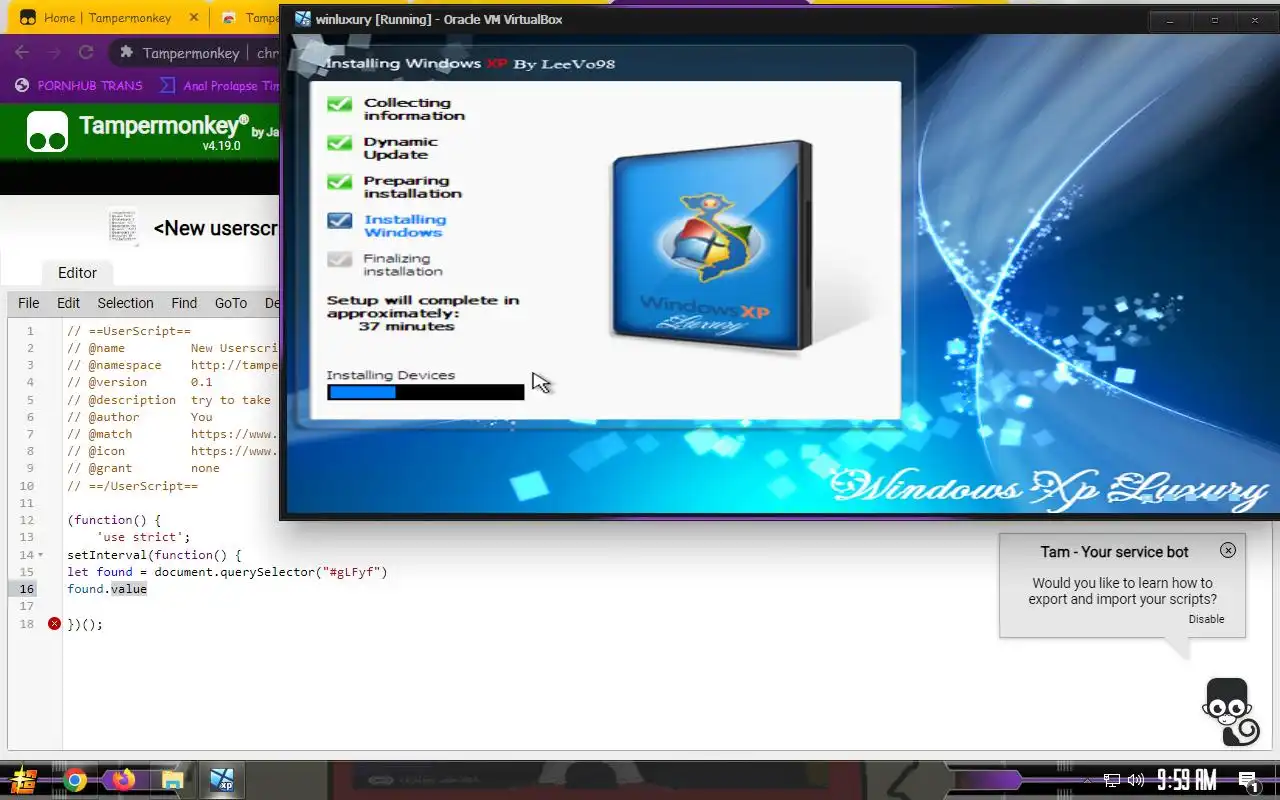Go forward in Chrome

(x=54, y=53)
